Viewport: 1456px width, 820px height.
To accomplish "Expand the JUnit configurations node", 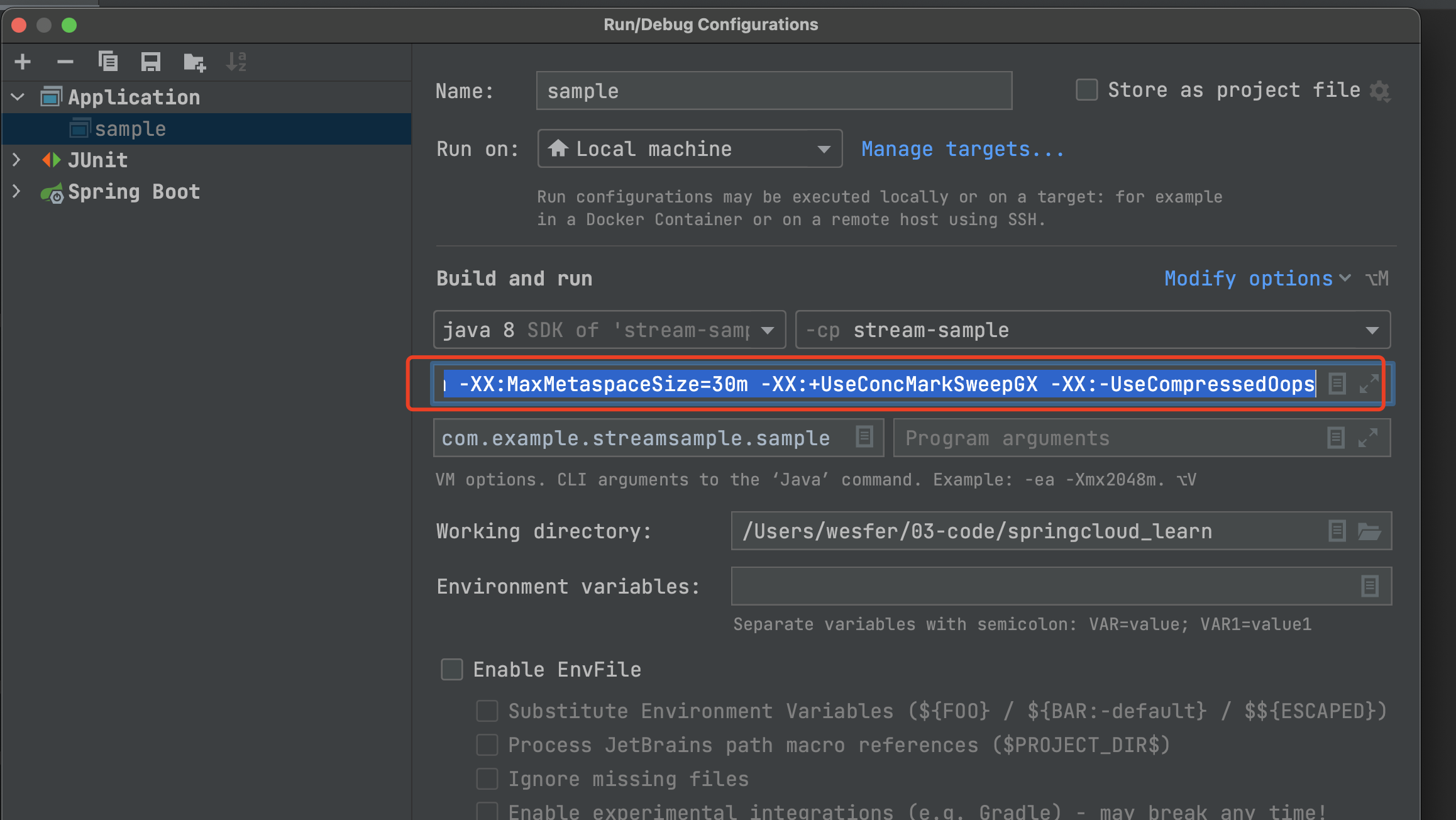I will tap(17, 160).
